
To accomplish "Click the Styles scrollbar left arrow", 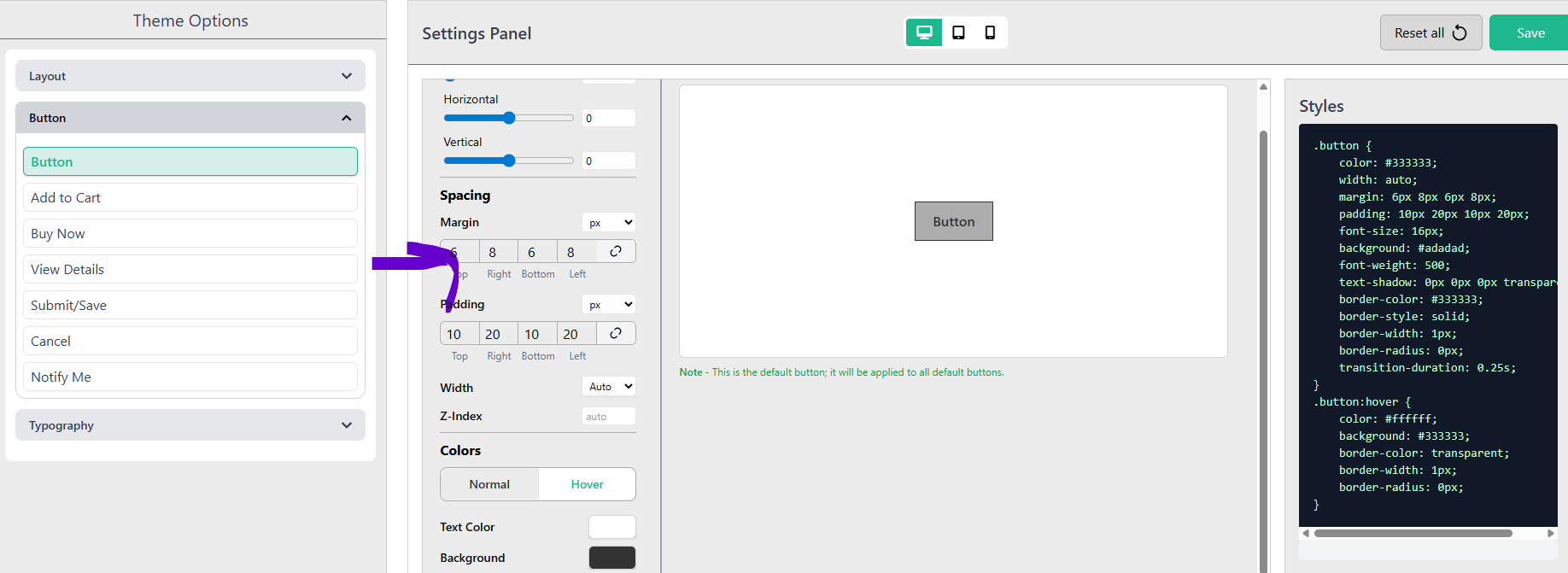I will click(x=1305, y=533).
